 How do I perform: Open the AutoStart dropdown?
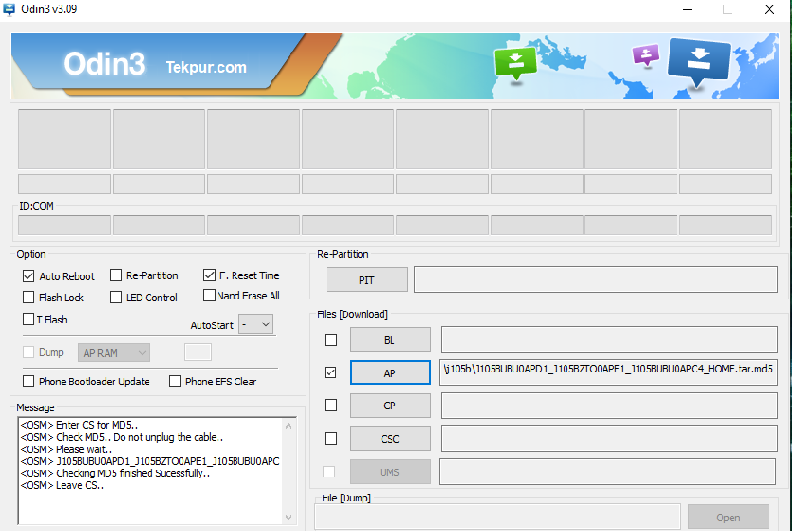click(256, 324)
